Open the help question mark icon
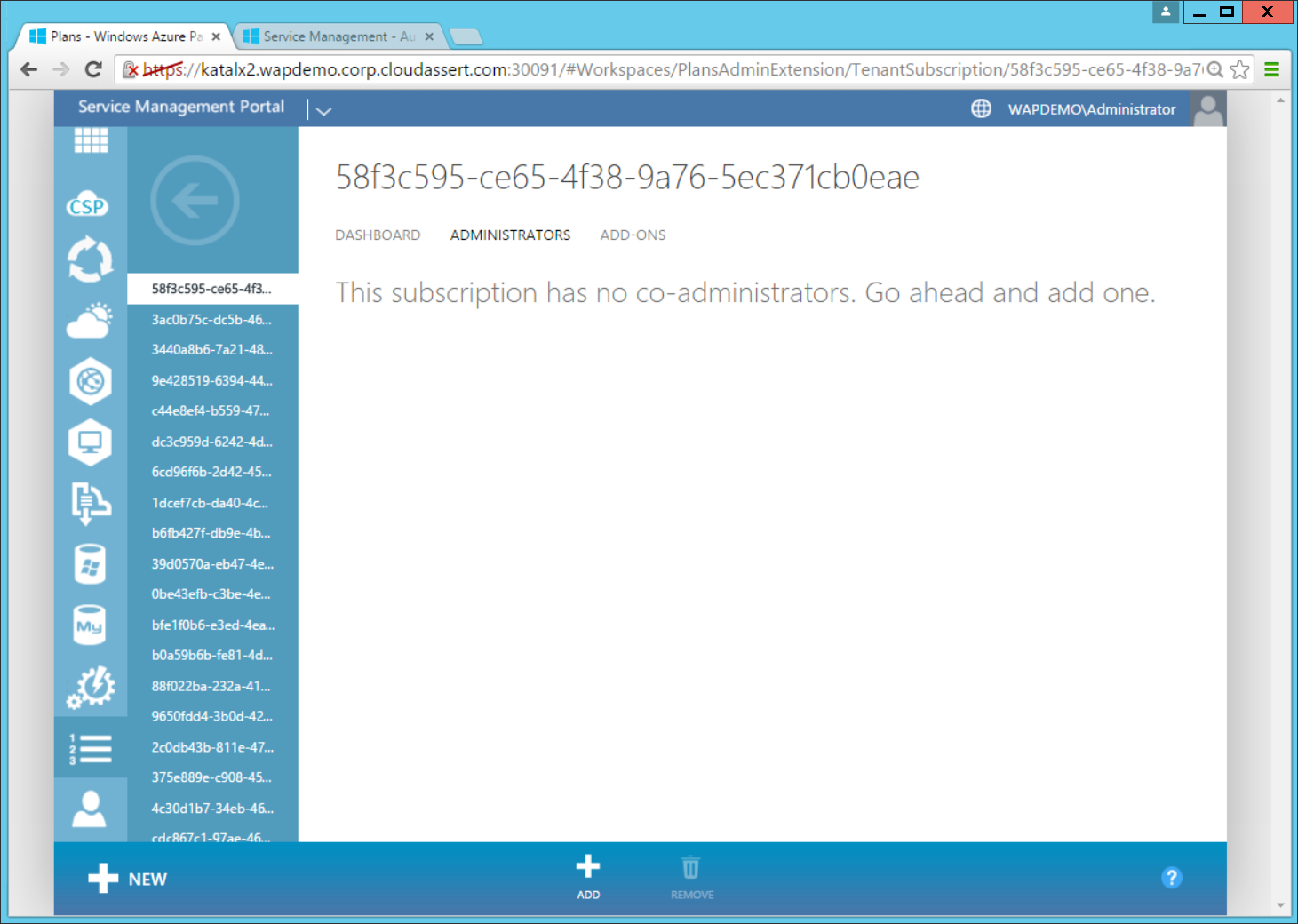 [1171, 878]
